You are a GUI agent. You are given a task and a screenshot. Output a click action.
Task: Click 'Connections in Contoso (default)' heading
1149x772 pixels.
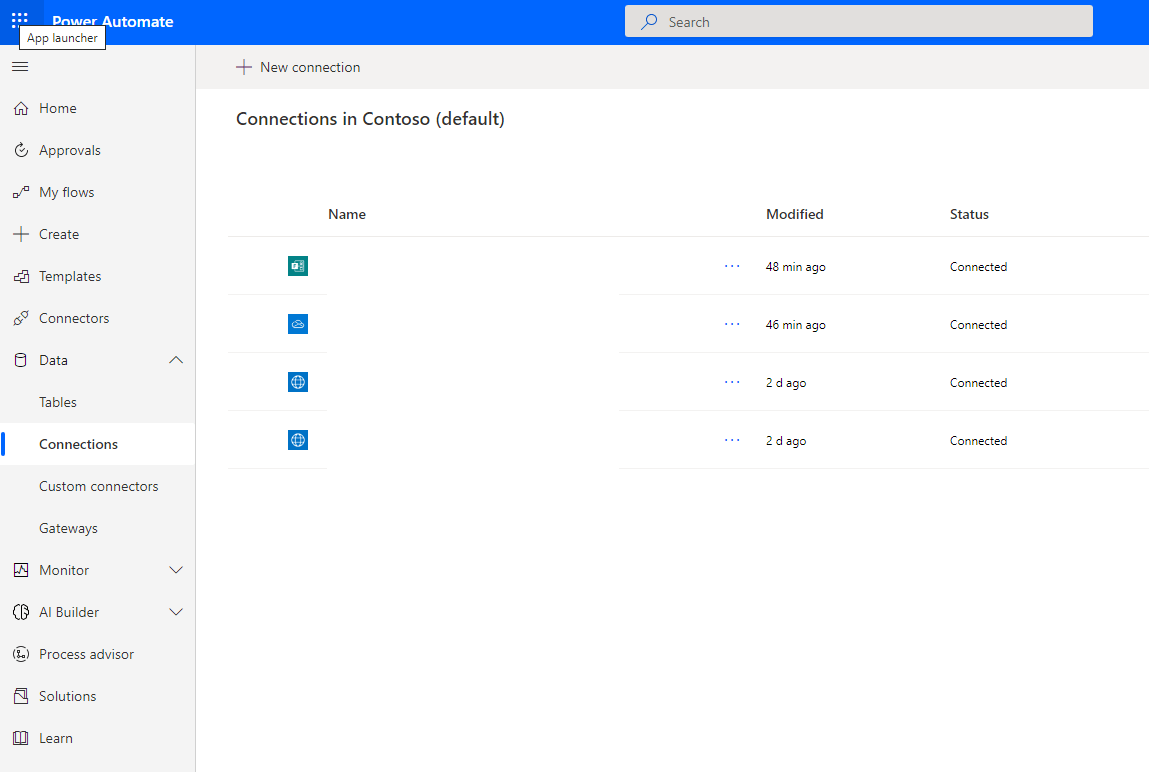pyautogui.click(x=370, y=119)
